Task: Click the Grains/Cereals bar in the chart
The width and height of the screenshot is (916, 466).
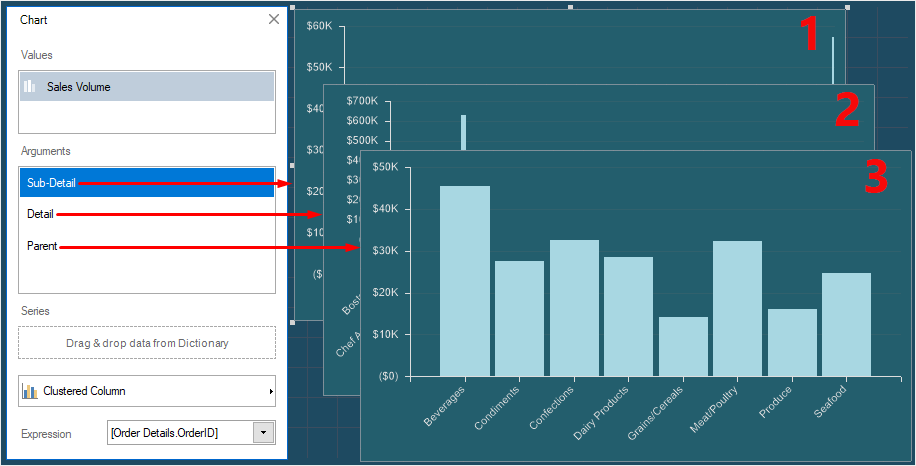Action: (x=683, y=346)
